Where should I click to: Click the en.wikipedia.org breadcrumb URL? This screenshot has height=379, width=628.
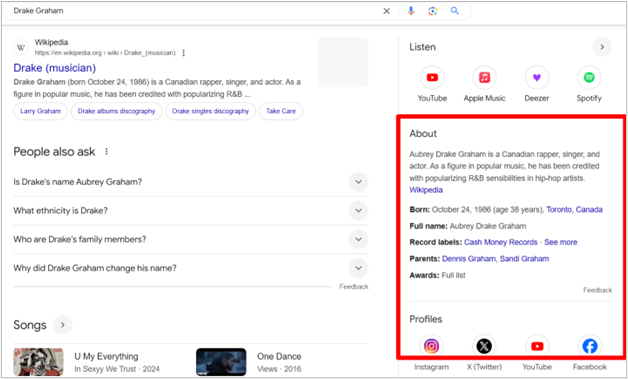tap(105, 53)
